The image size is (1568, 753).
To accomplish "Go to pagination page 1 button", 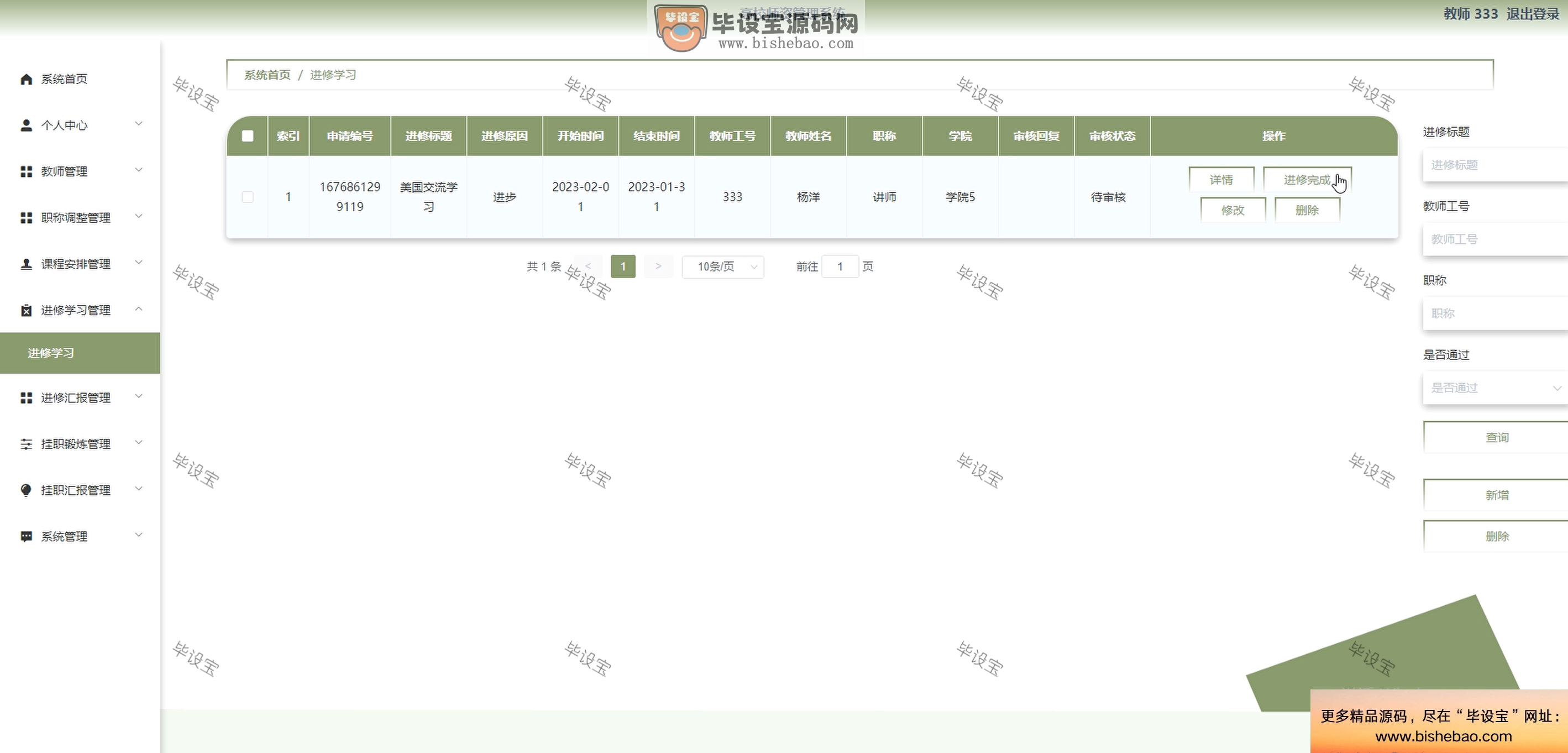I will click(x=623, y=266).
